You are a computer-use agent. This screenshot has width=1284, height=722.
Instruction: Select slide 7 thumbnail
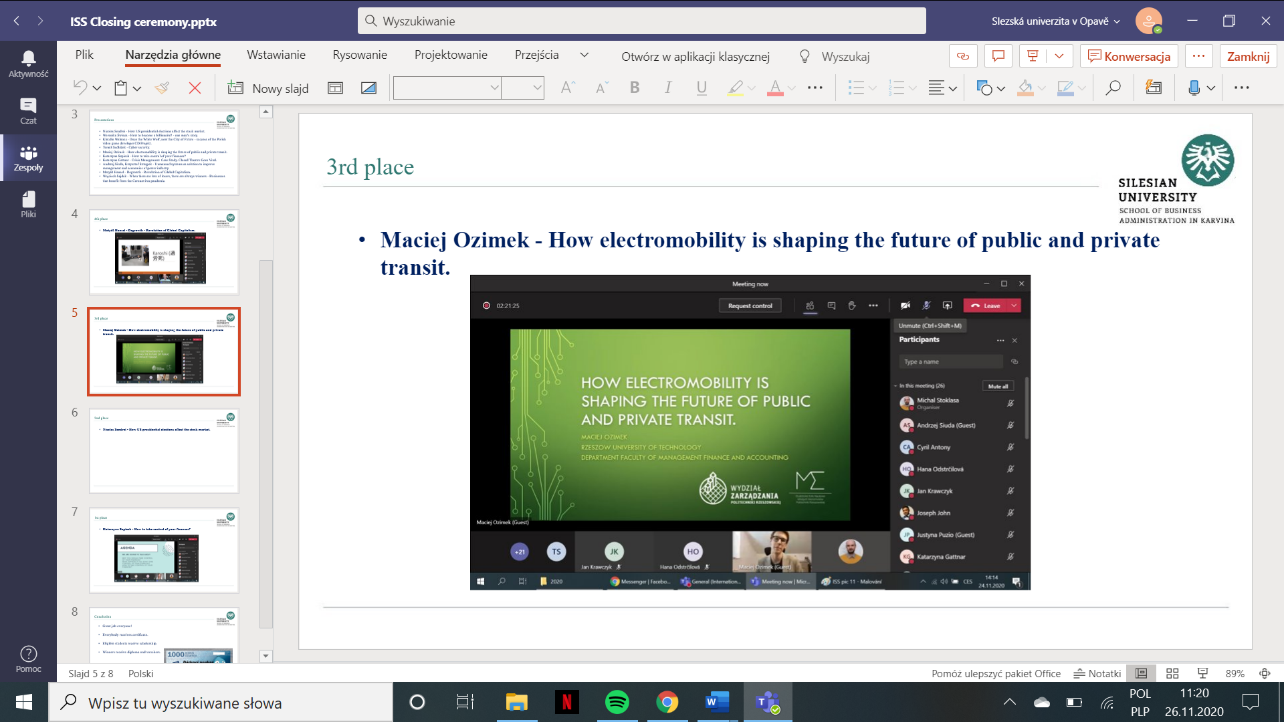pyautogui.click(x=164, y=551)
